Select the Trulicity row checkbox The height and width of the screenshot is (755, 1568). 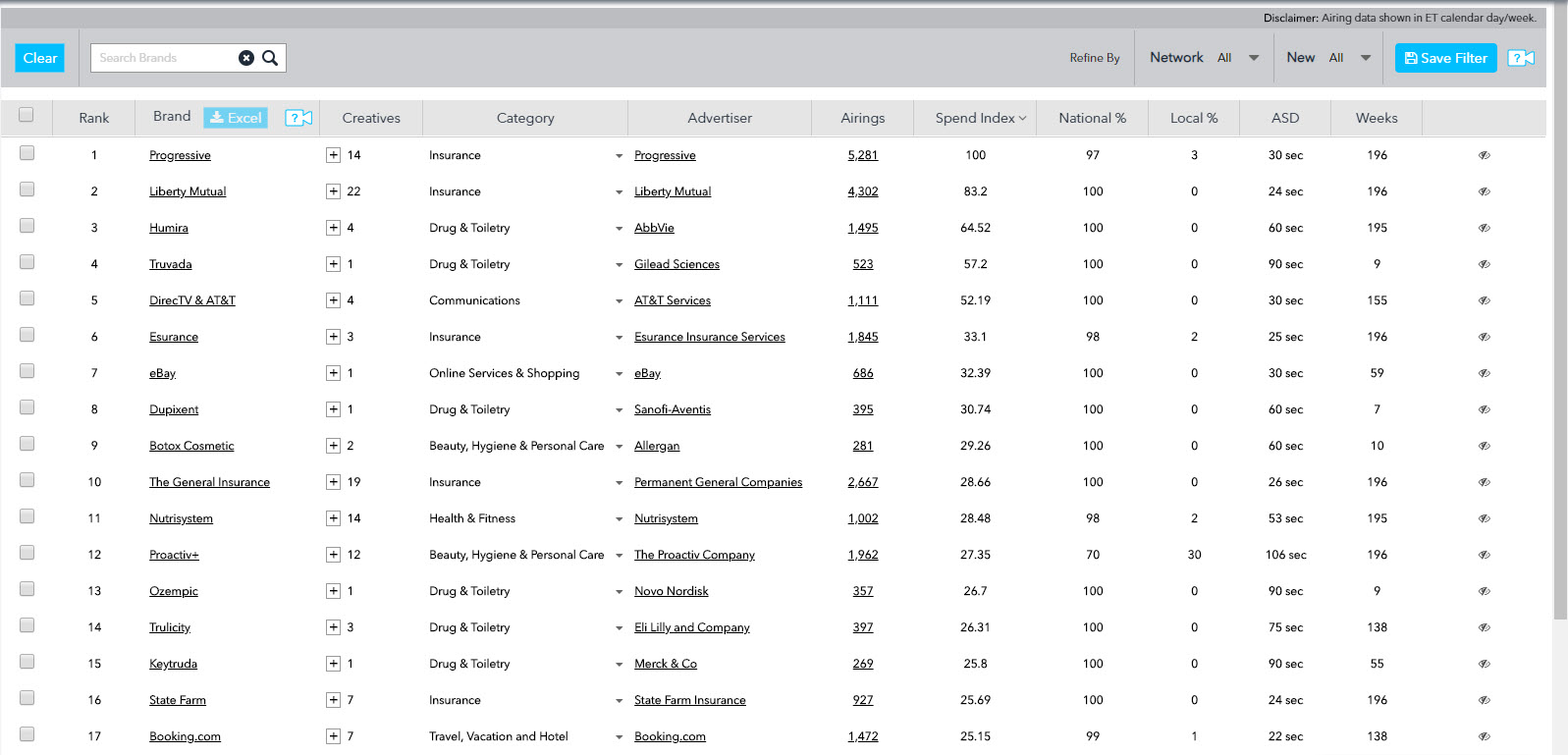click(27, 624)
